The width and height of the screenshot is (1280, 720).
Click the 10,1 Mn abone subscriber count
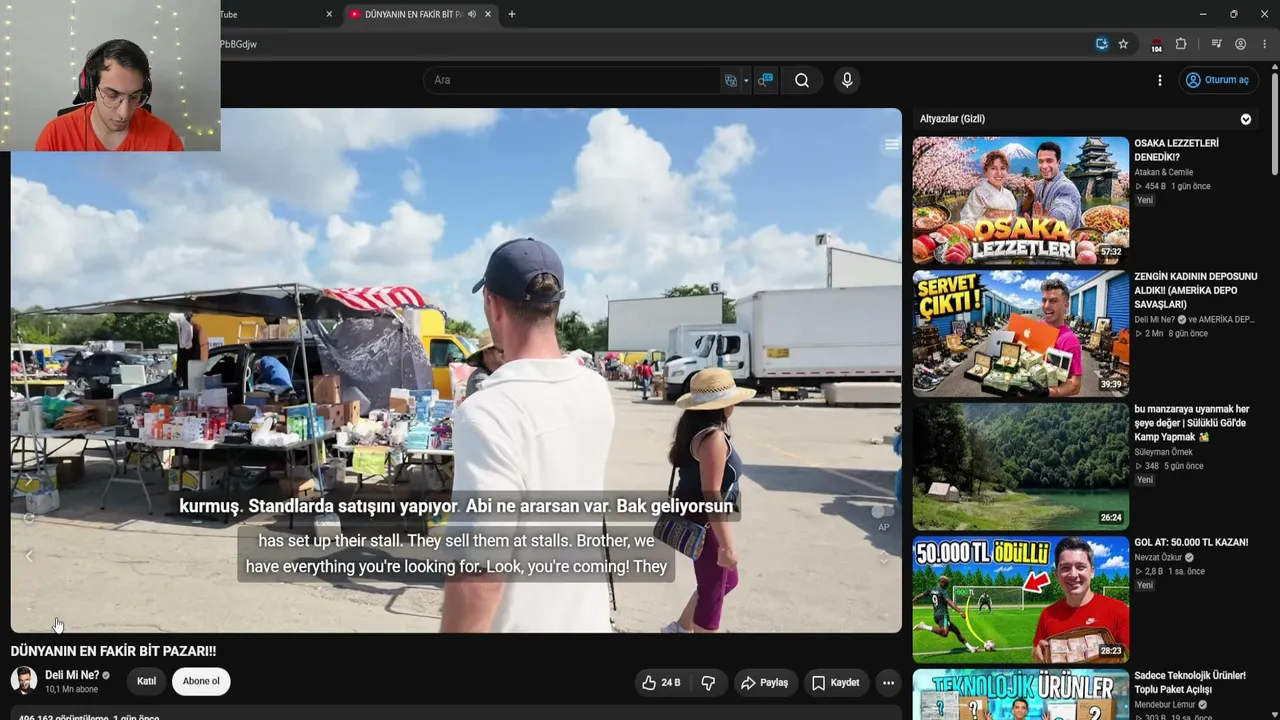pos(72,689)
